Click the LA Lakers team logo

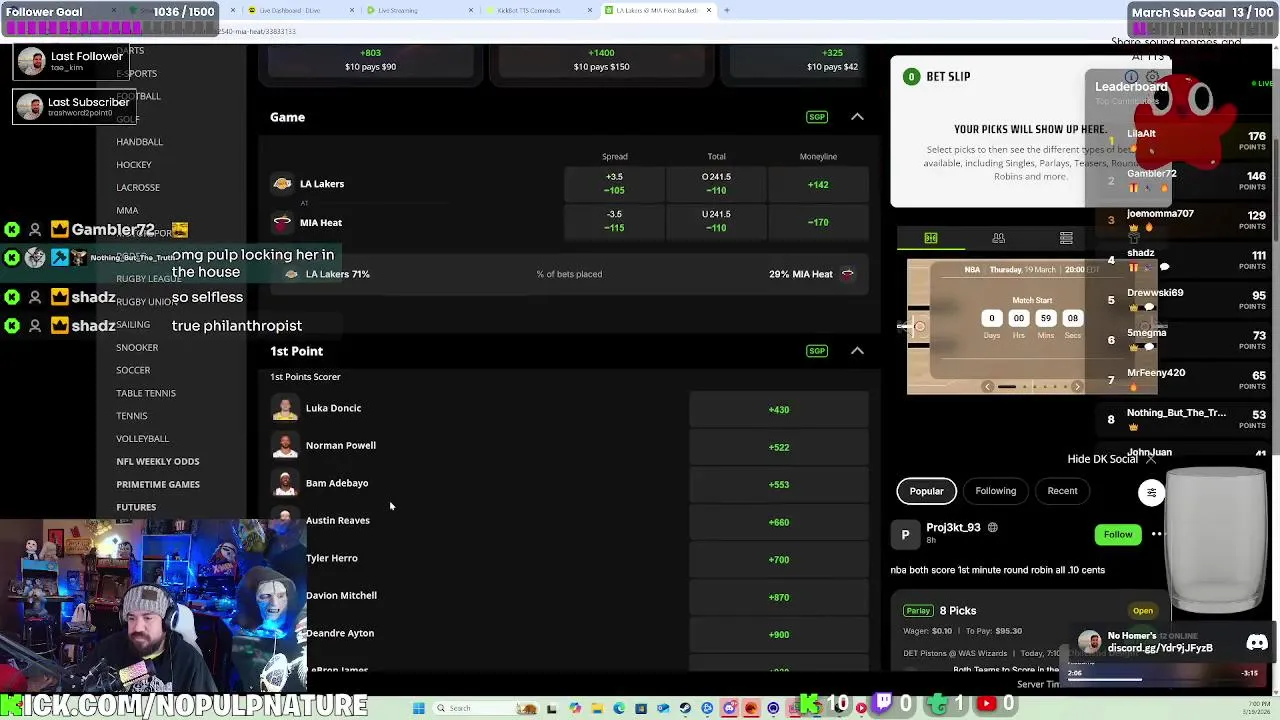283,184
